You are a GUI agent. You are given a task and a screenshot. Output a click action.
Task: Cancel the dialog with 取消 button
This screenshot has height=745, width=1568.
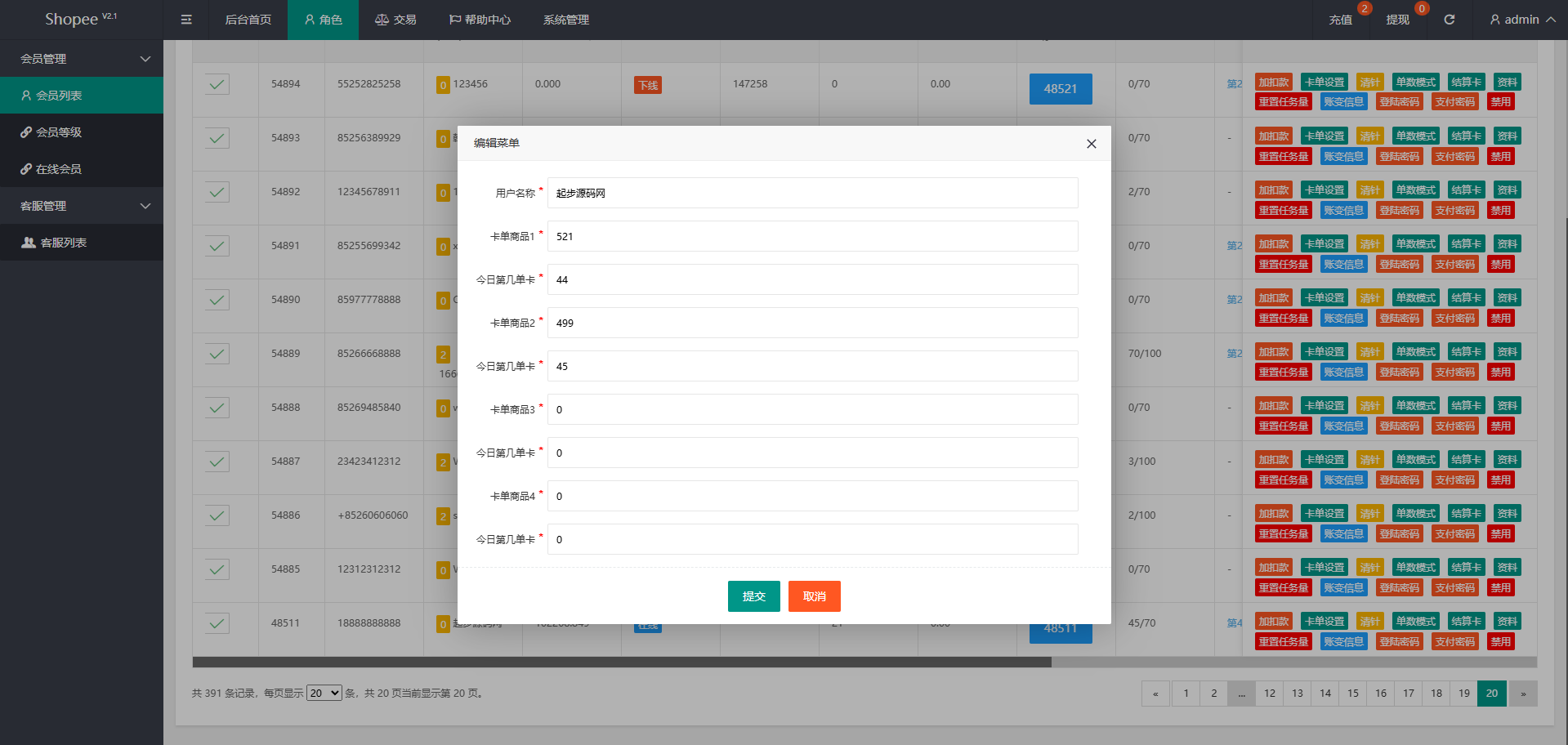[815, 596]
